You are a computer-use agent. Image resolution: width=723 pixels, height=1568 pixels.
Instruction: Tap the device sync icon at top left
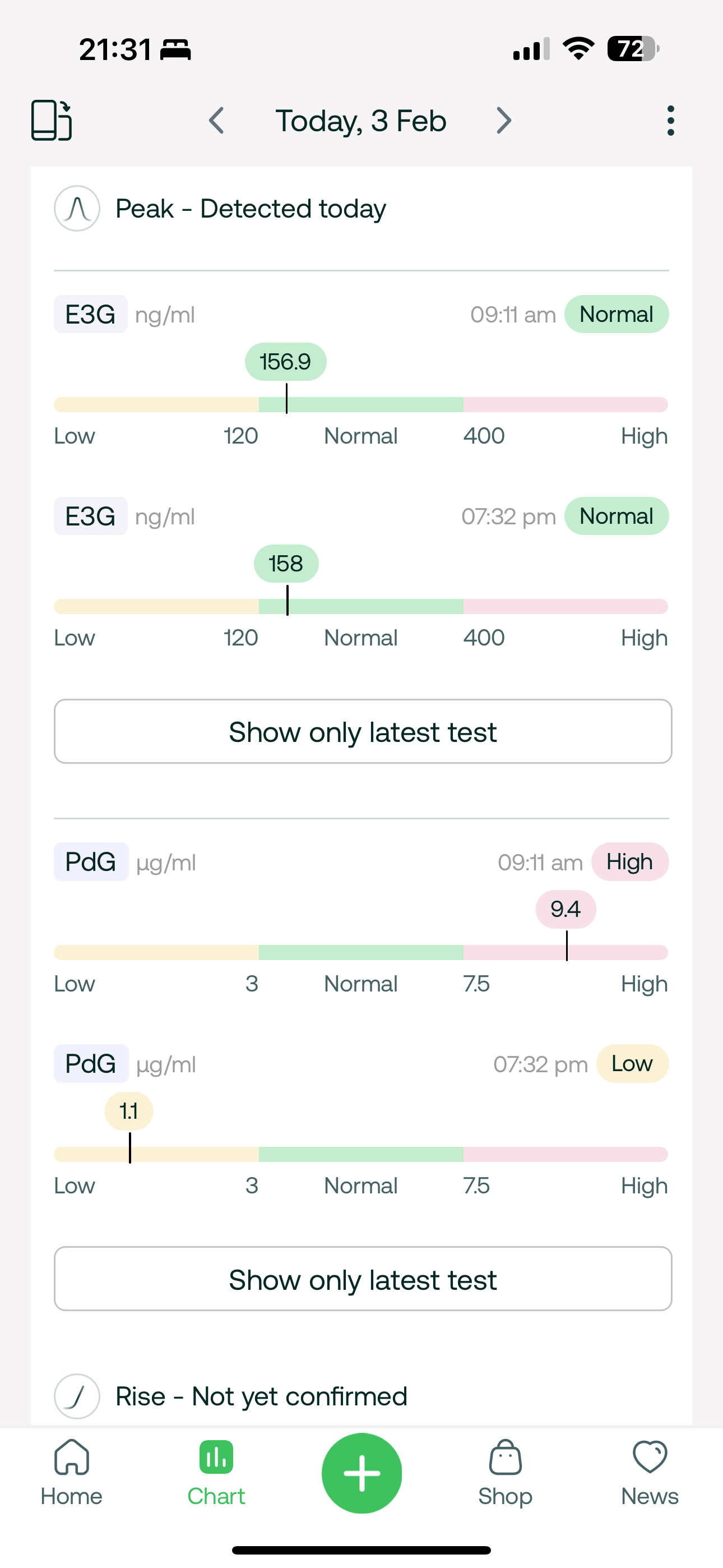tap(52, 121)
